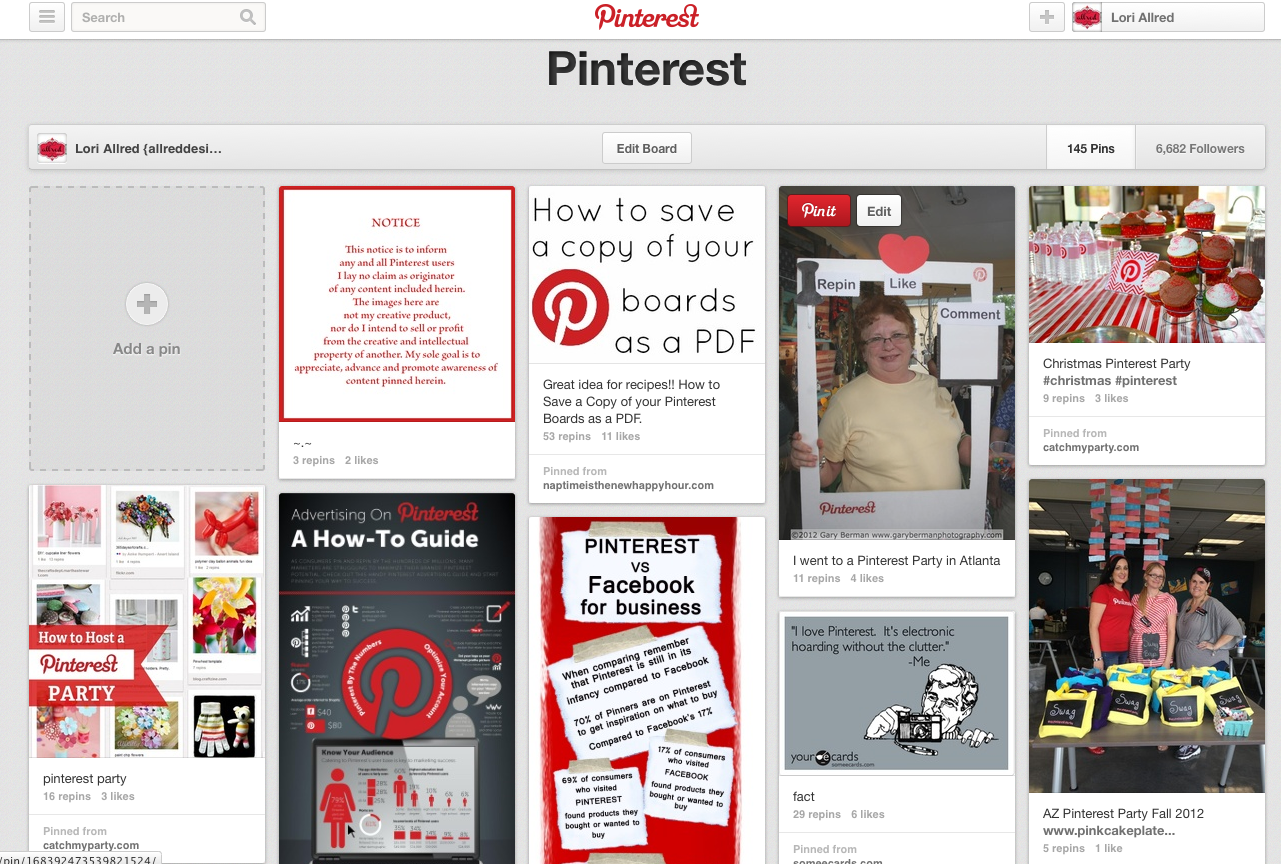The width and height of the screenshot is (1281, 864).
Task: Open the add pin plus icon in header
Action: pos(1046,17)
